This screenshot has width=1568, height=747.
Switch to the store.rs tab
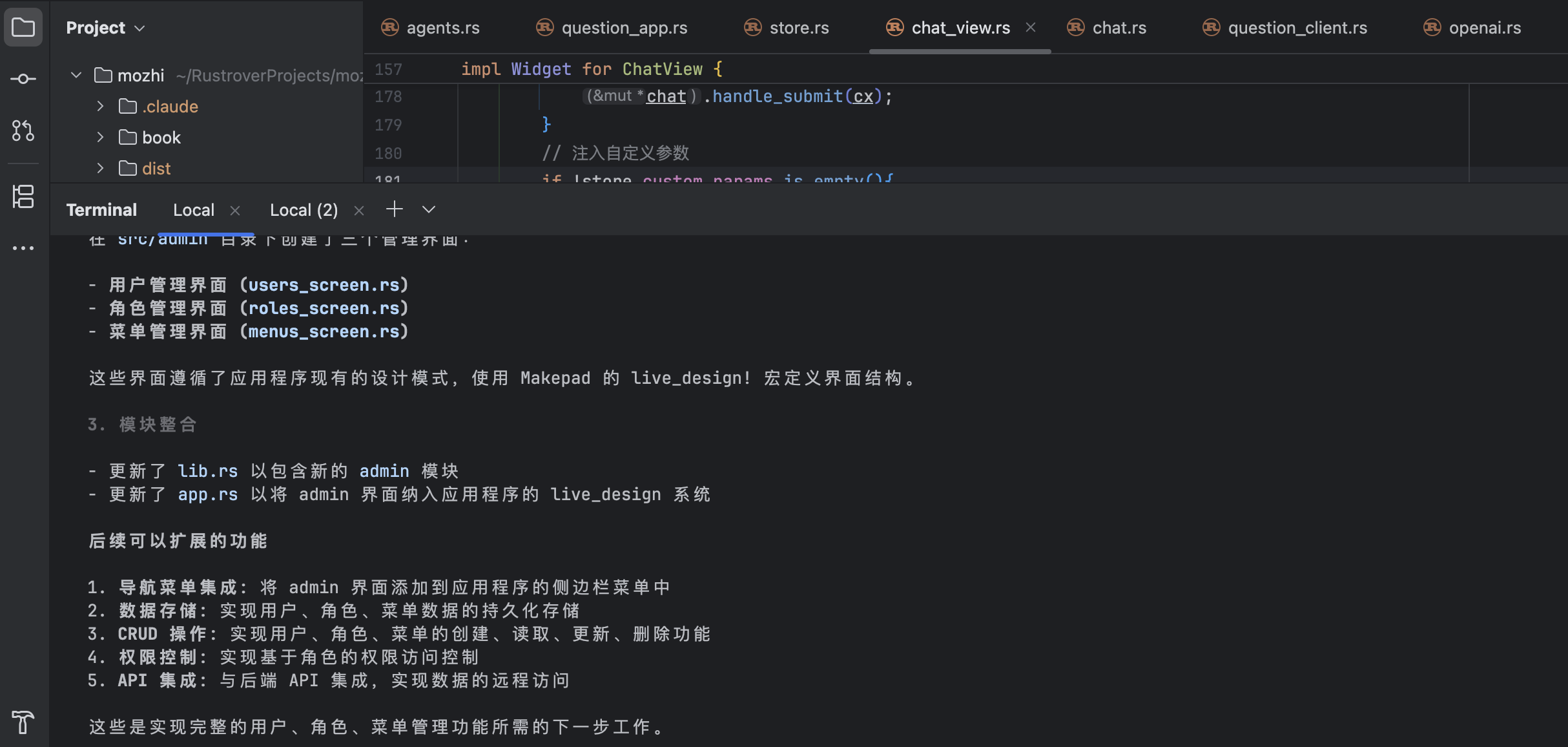[798, 28]
